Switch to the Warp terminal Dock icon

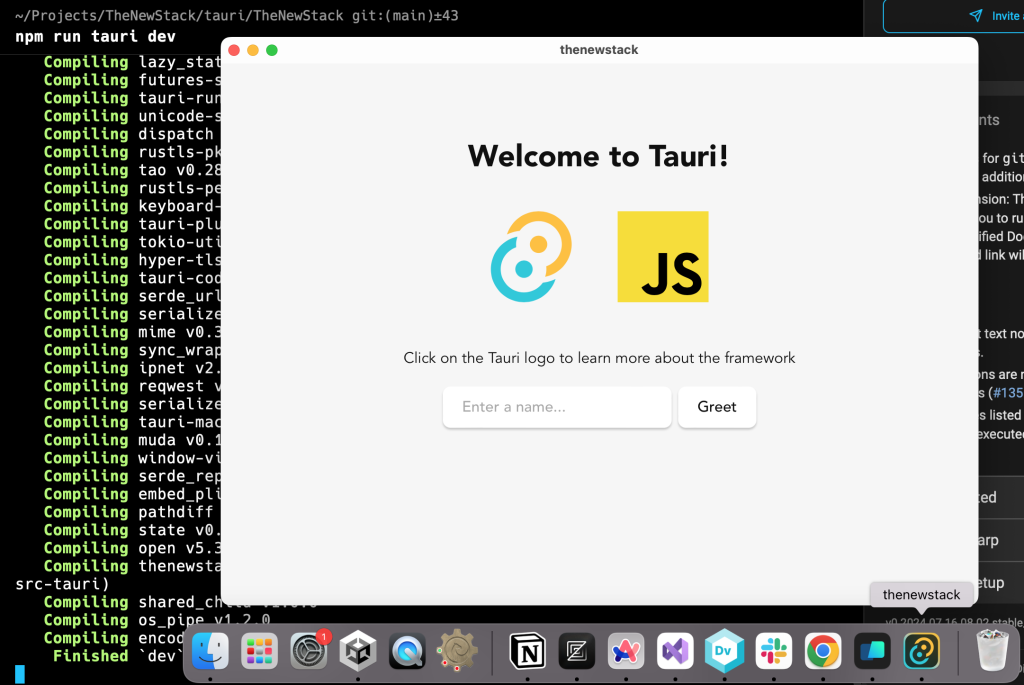872,651
